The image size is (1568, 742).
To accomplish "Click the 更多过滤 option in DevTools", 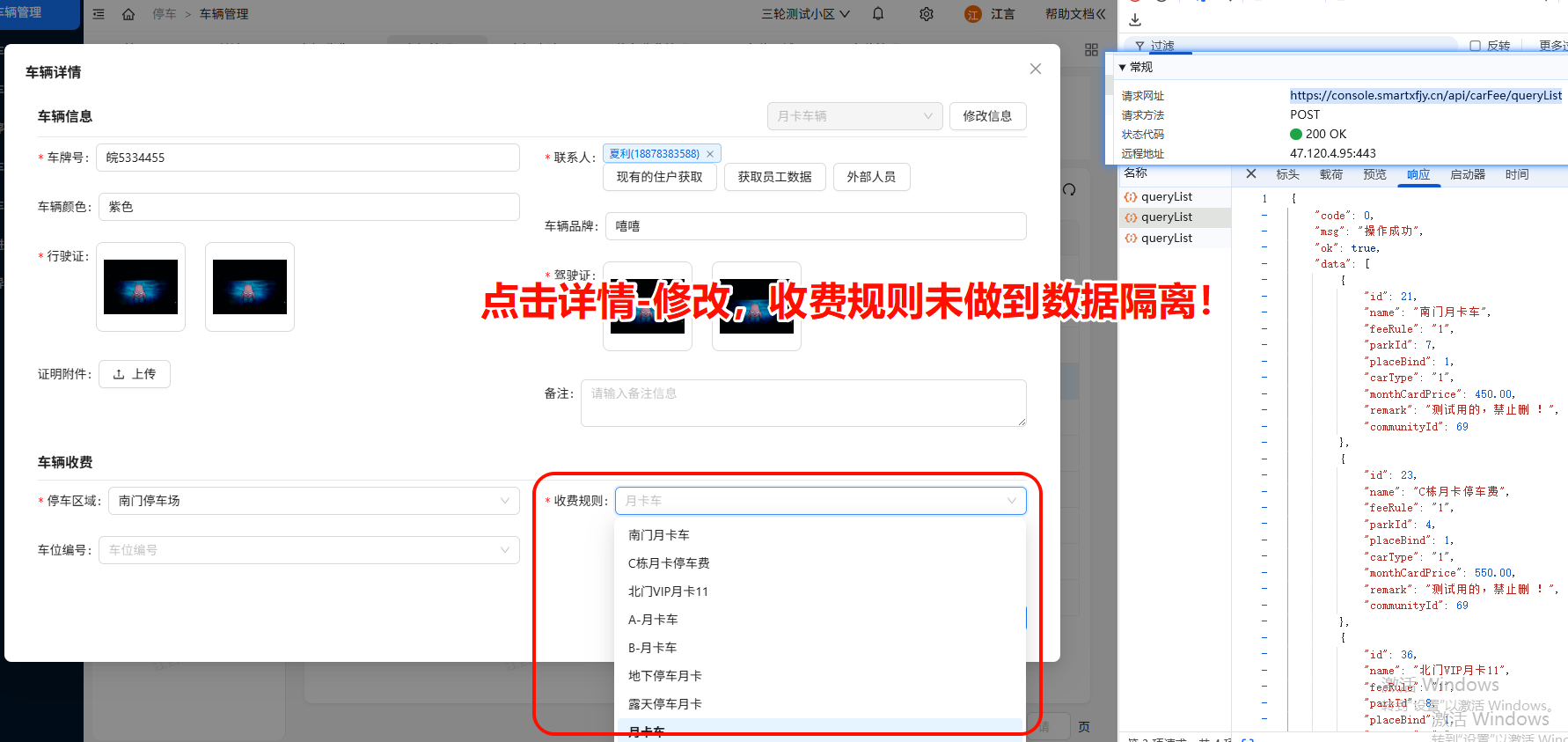I will click(x=1553, y=46).
